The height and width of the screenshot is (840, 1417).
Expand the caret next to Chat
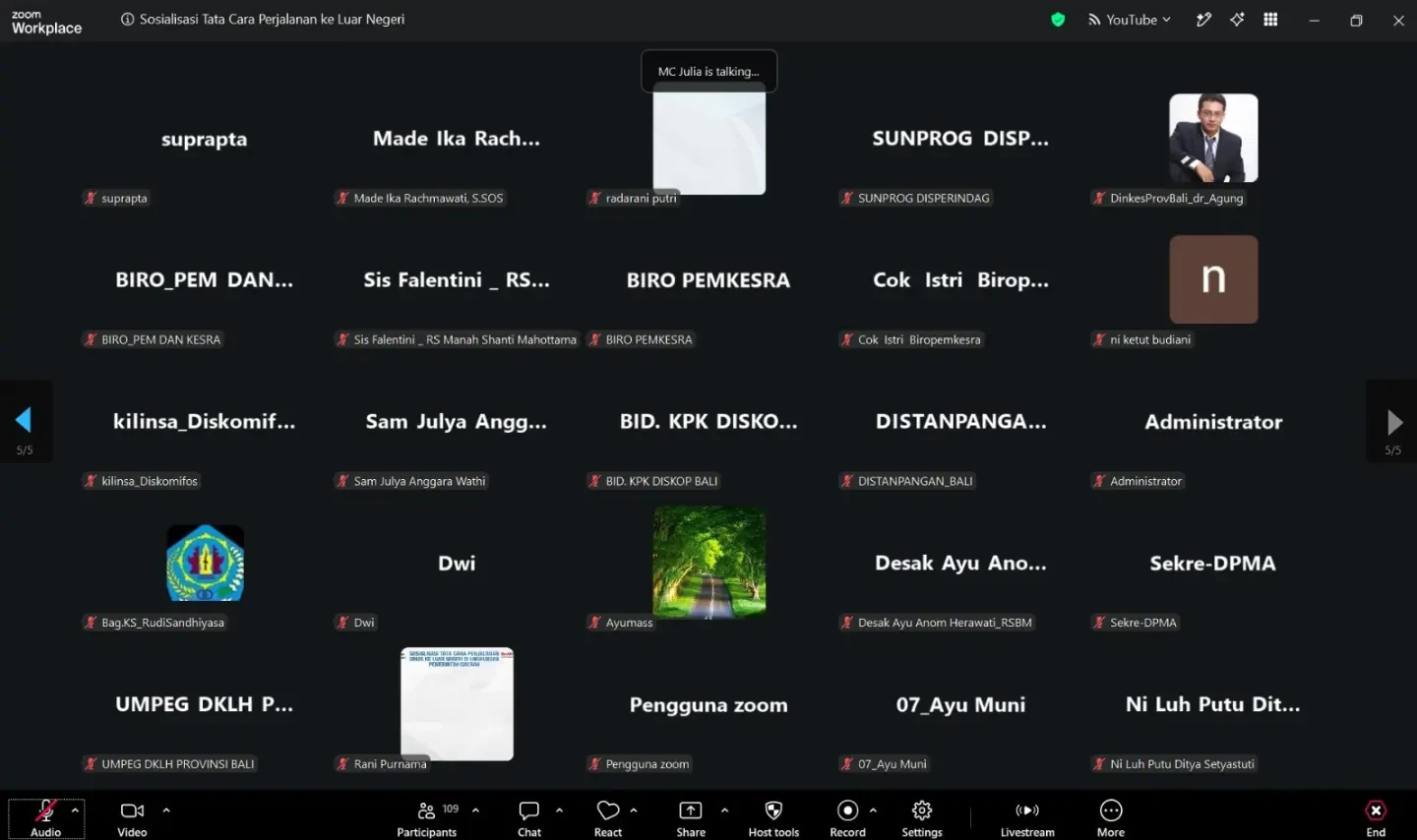pos(559,810)
